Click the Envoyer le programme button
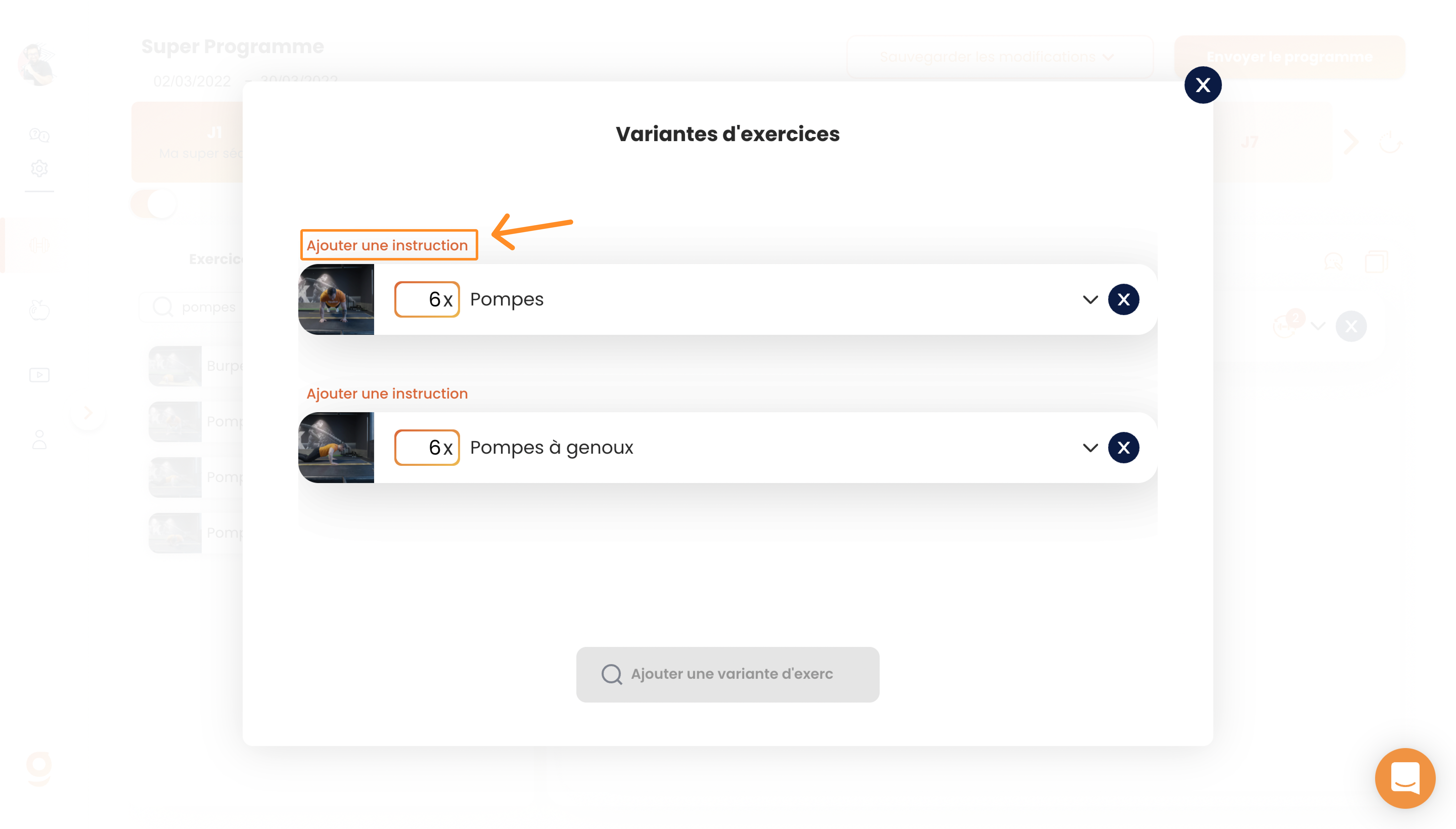The width and height of the screenshot is (1456, 829). (1289, 57)
